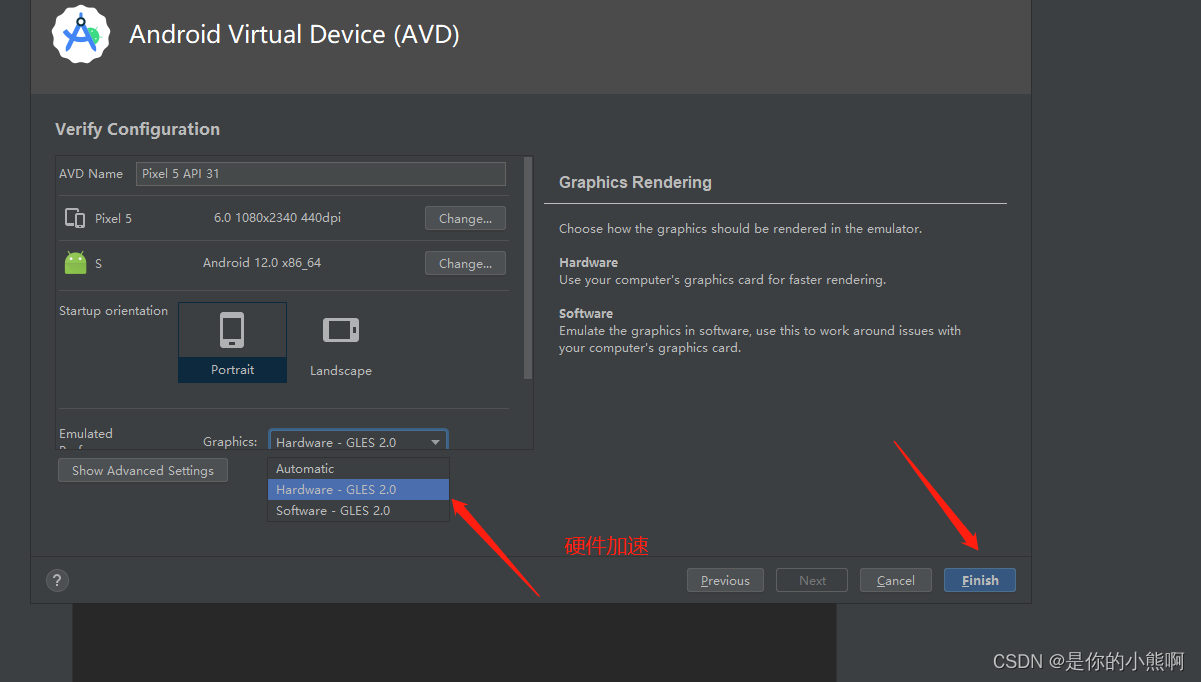Click the '6.0 1080x2340 440dpi' text
The width and height of the screenshot is (1201, 682).
coord(277,217)
